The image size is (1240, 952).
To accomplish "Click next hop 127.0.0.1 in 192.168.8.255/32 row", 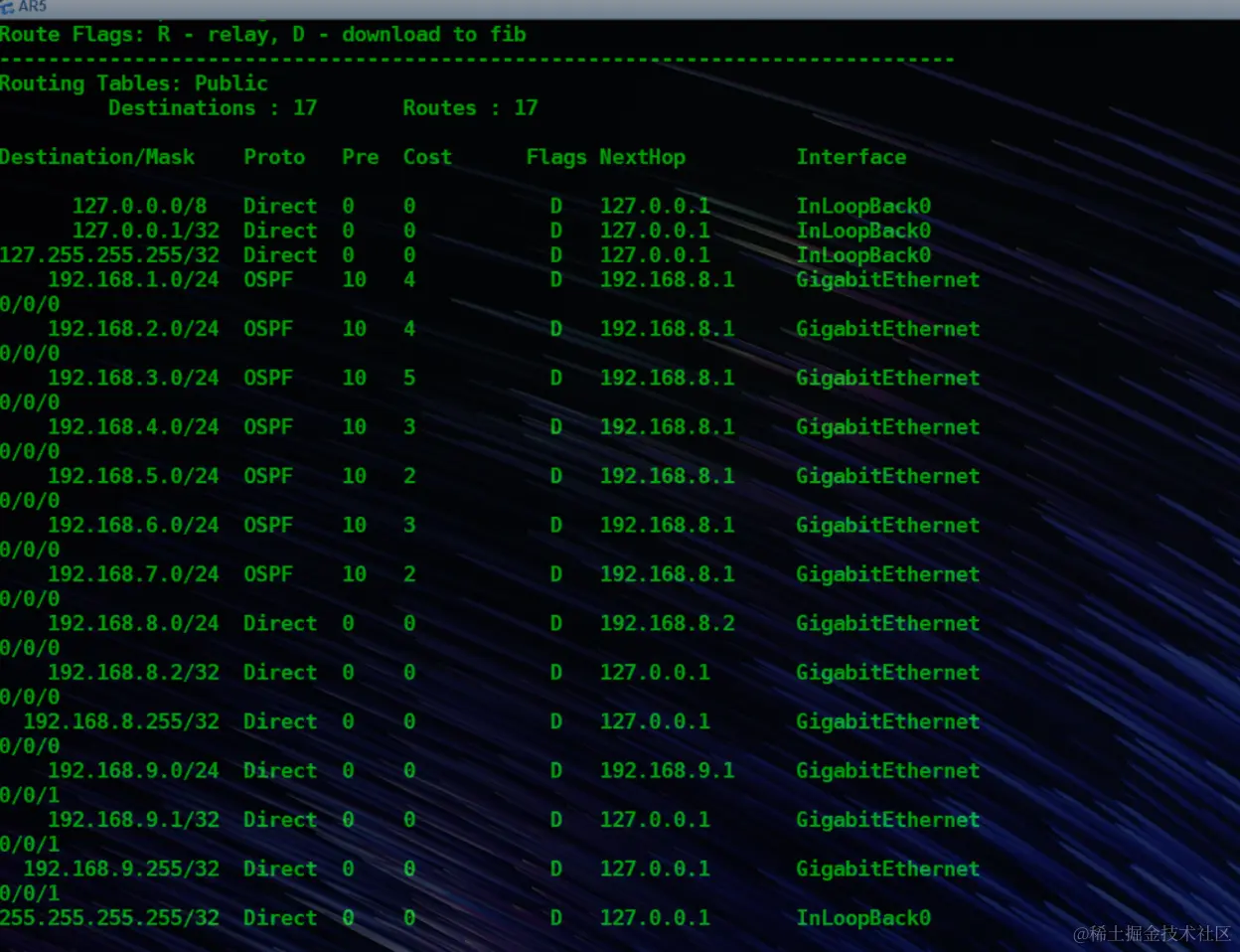I will [655, 721].
